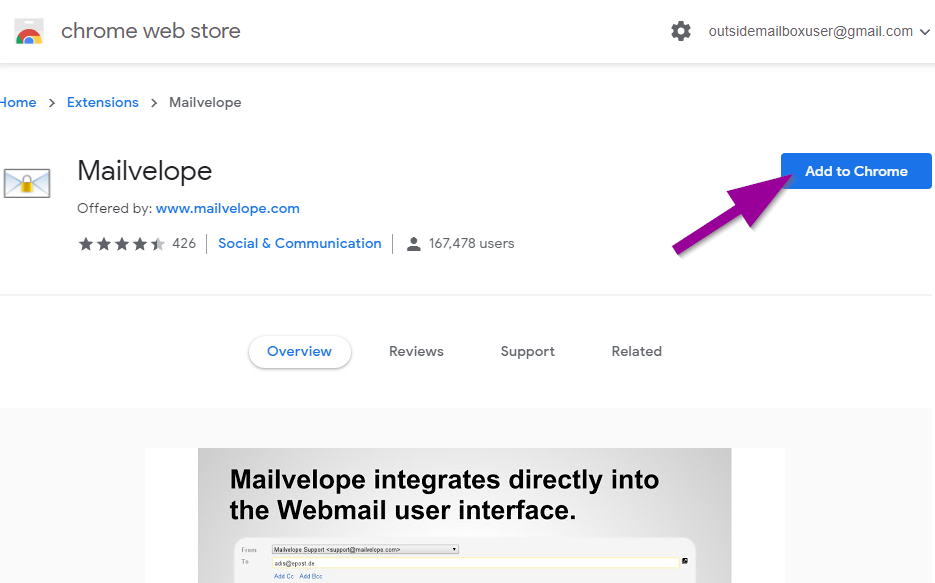Click the Chrome Web Store rainbow logo
The width and height of the screenshot is (935, 583).
[x=29, y=32]
